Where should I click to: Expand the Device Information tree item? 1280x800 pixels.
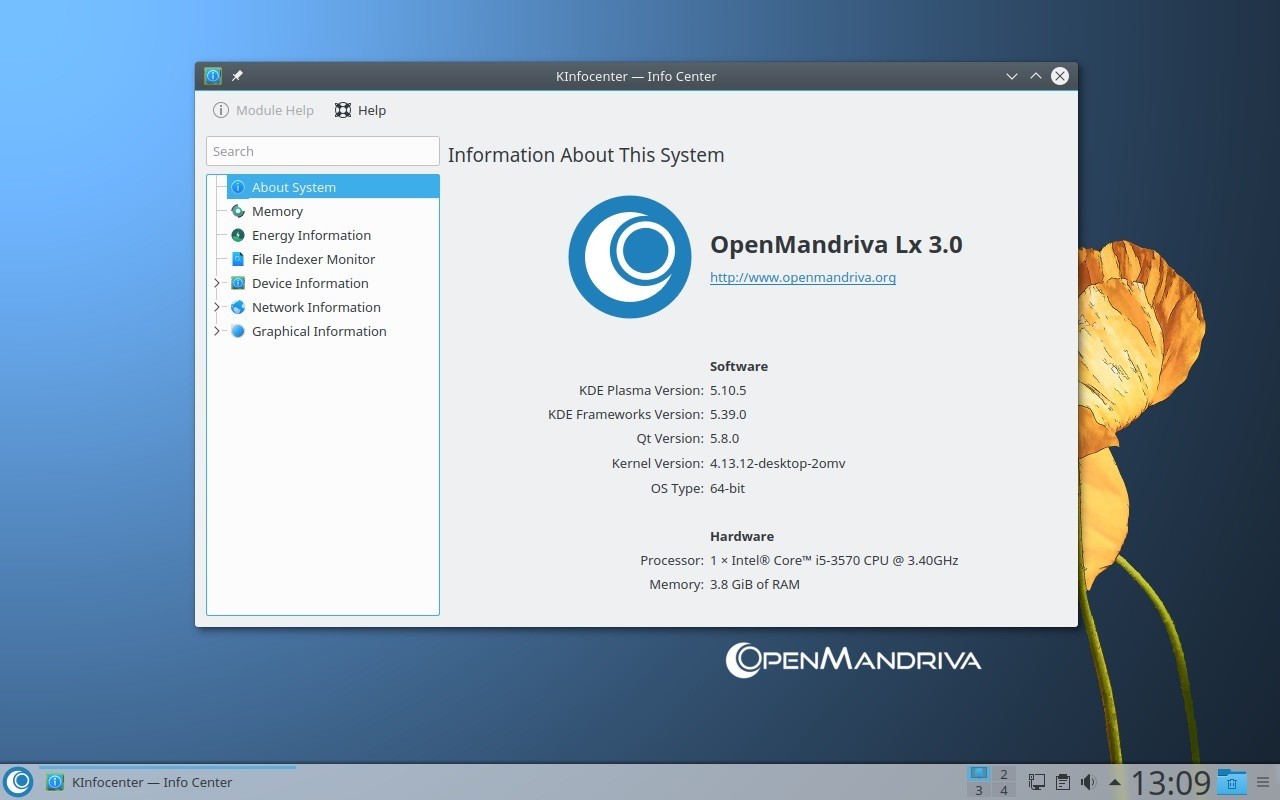[x=217, y=283]
